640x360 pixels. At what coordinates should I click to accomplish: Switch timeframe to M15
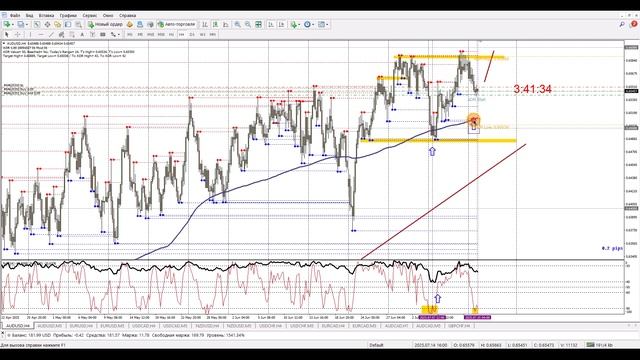point(151,35)
